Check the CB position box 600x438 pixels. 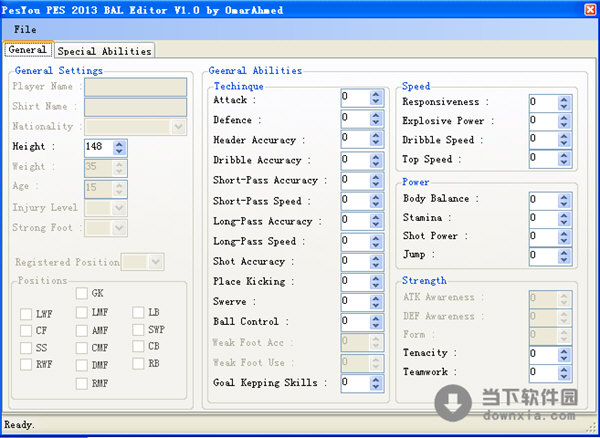(138, 346)
